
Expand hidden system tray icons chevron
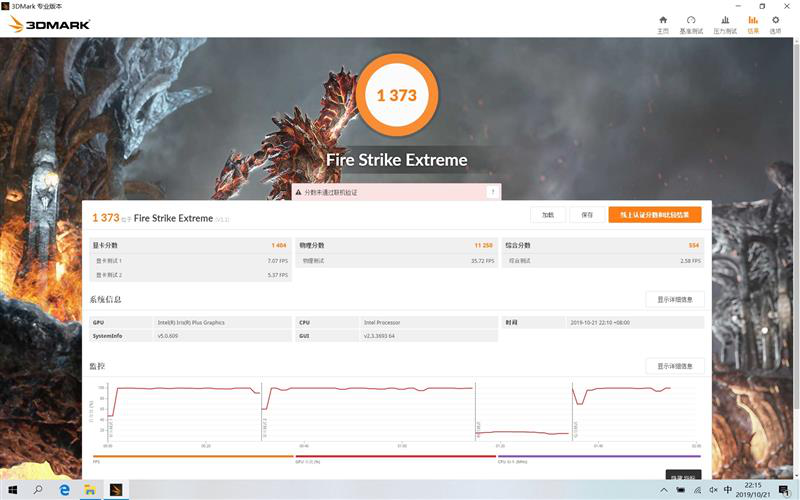663,490
